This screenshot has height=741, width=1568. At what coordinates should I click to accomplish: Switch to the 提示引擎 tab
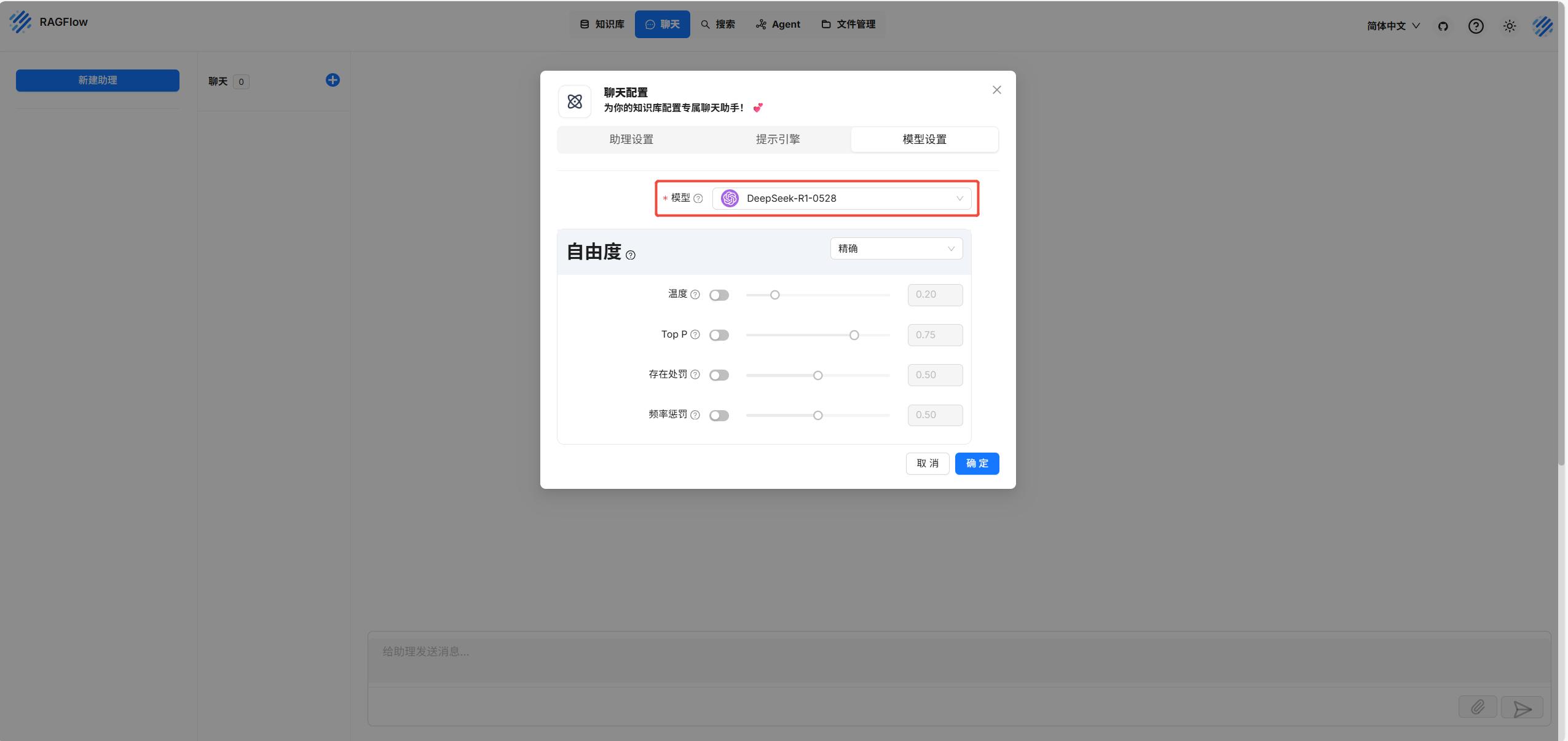tap(778, 139)
